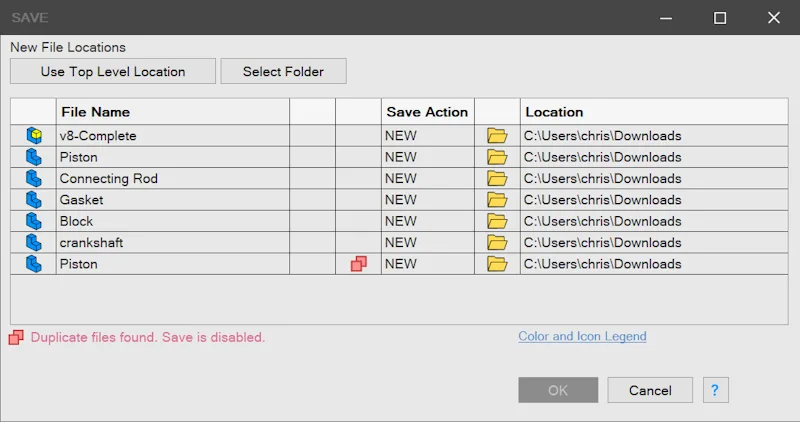Click the Location column header
Screen dimensions: 800x422
[x=654, y=112]
